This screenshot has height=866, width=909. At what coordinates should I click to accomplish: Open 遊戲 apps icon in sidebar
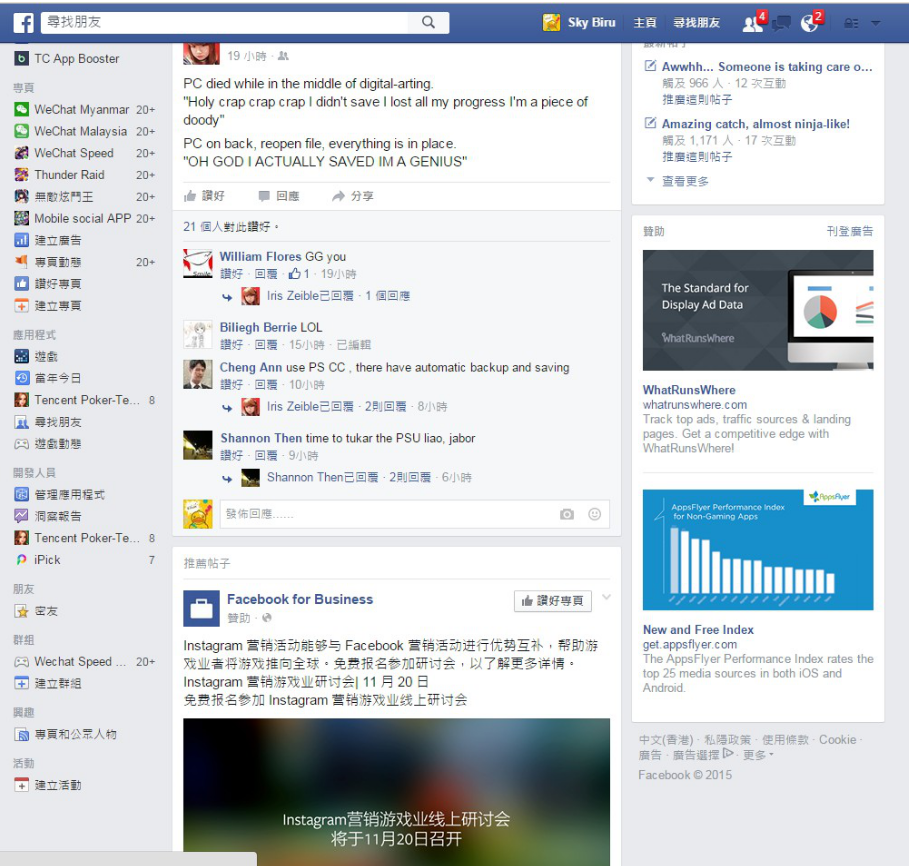pyautogui.click(x=21, y=356)
